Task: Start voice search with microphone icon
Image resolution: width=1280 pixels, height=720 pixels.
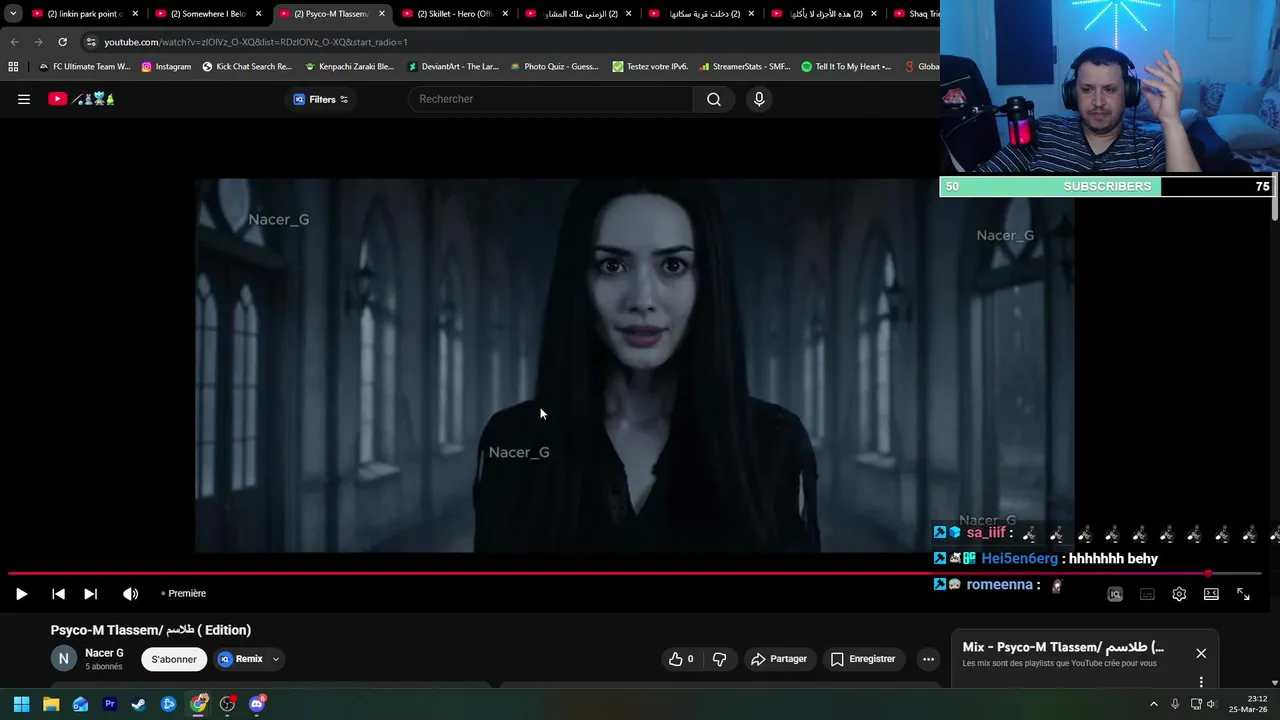Action: (759, 99)
